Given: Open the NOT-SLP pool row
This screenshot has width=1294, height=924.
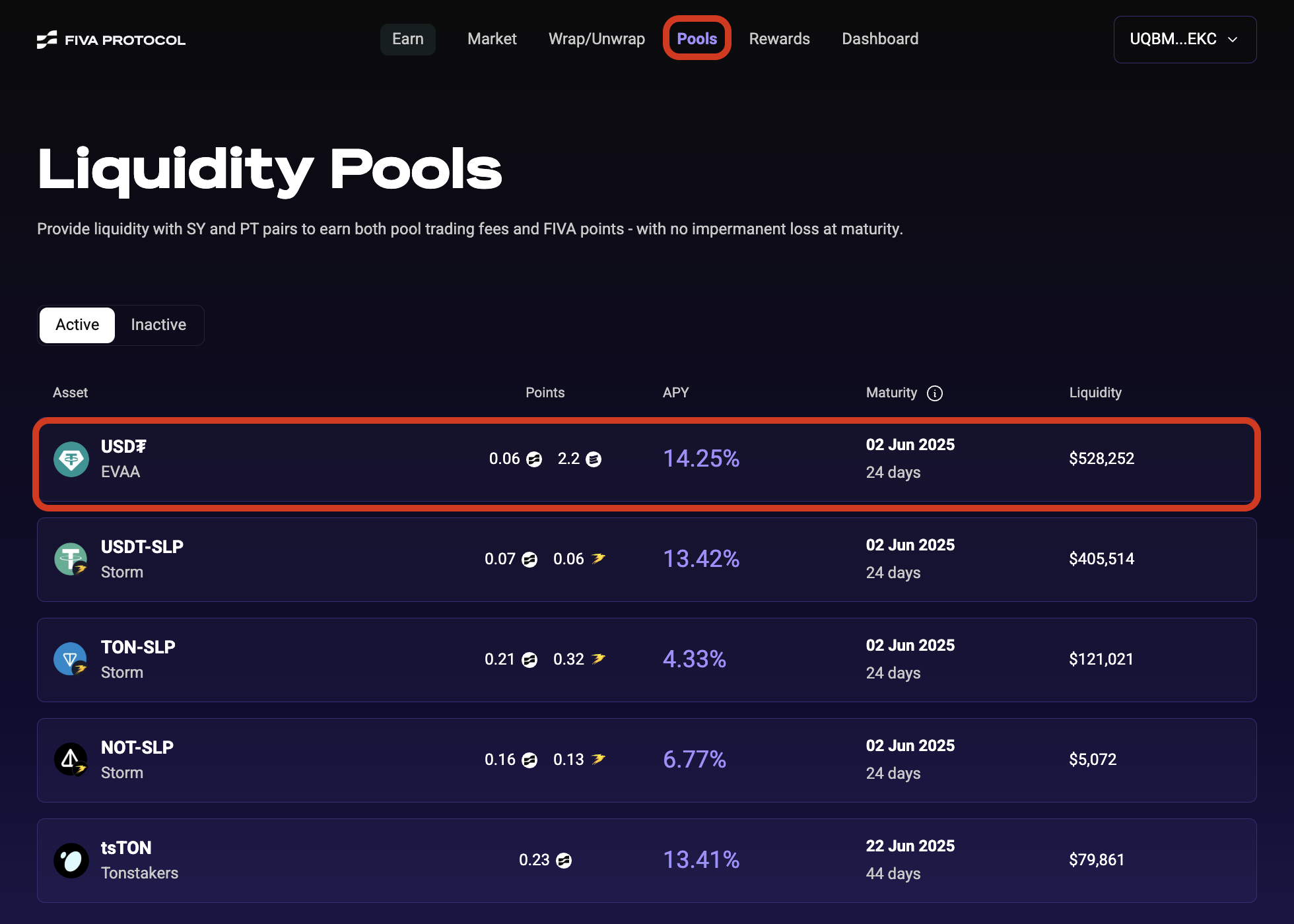Looking at the screenshot, I should (x=646, y=760).
